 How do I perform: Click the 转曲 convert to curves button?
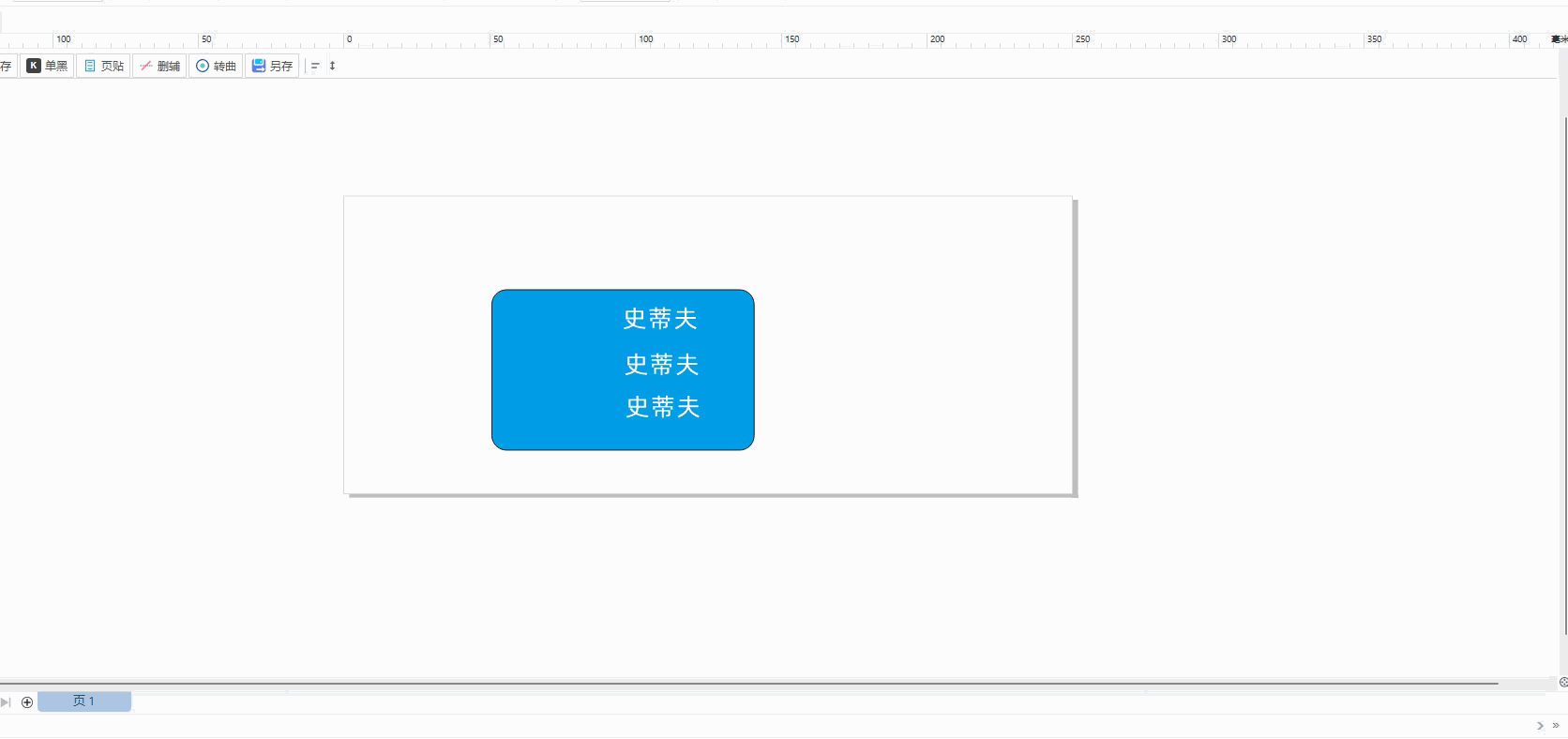pyautogui.click(x=216, y=66)
